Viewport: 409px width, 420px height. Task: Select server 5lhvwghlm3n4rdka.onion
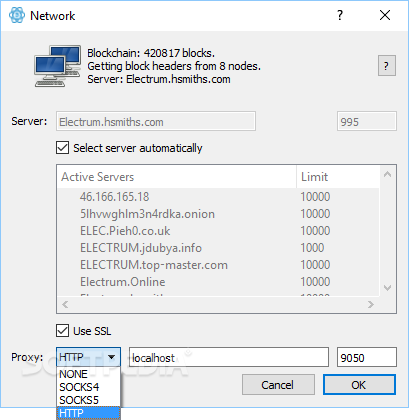[147, 214]
